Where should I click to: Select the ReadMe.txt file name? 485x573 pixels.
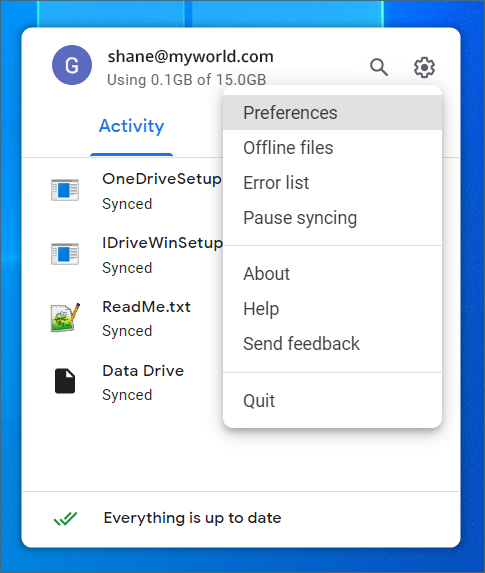[147, 307]
